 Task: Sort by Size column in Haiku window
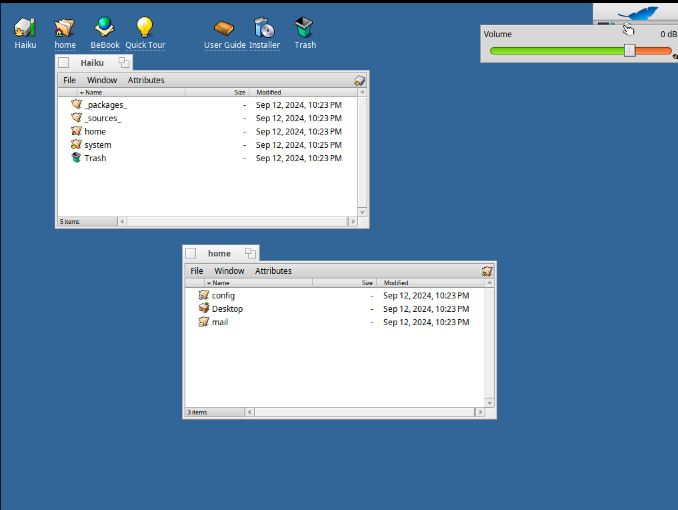(217, 92)
